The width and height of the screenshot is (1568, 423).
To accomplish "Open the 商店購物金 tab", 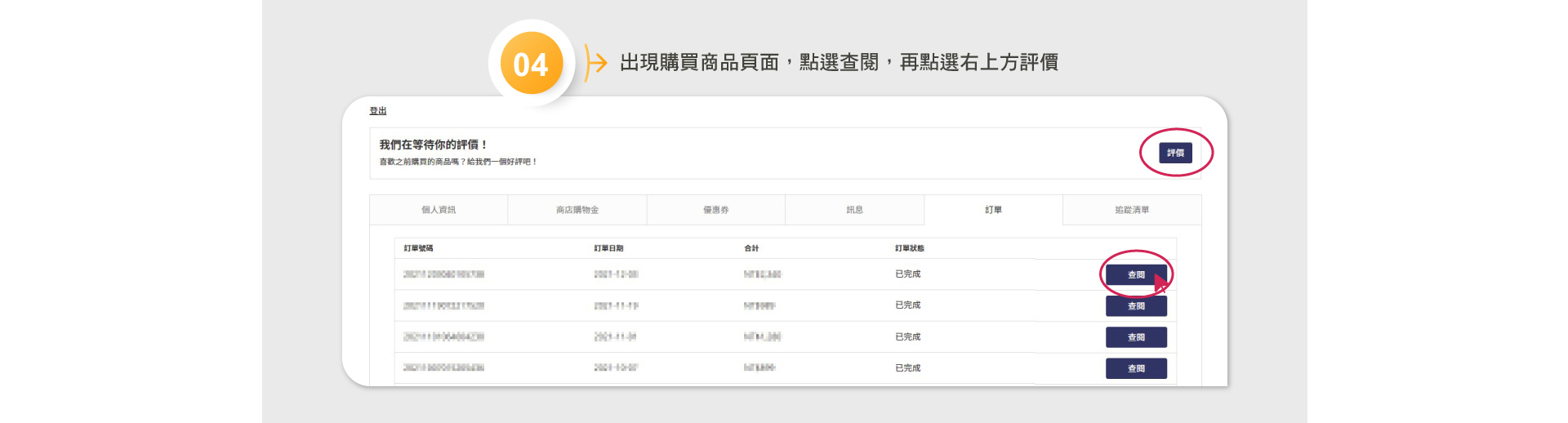I will tap(577, 210).
